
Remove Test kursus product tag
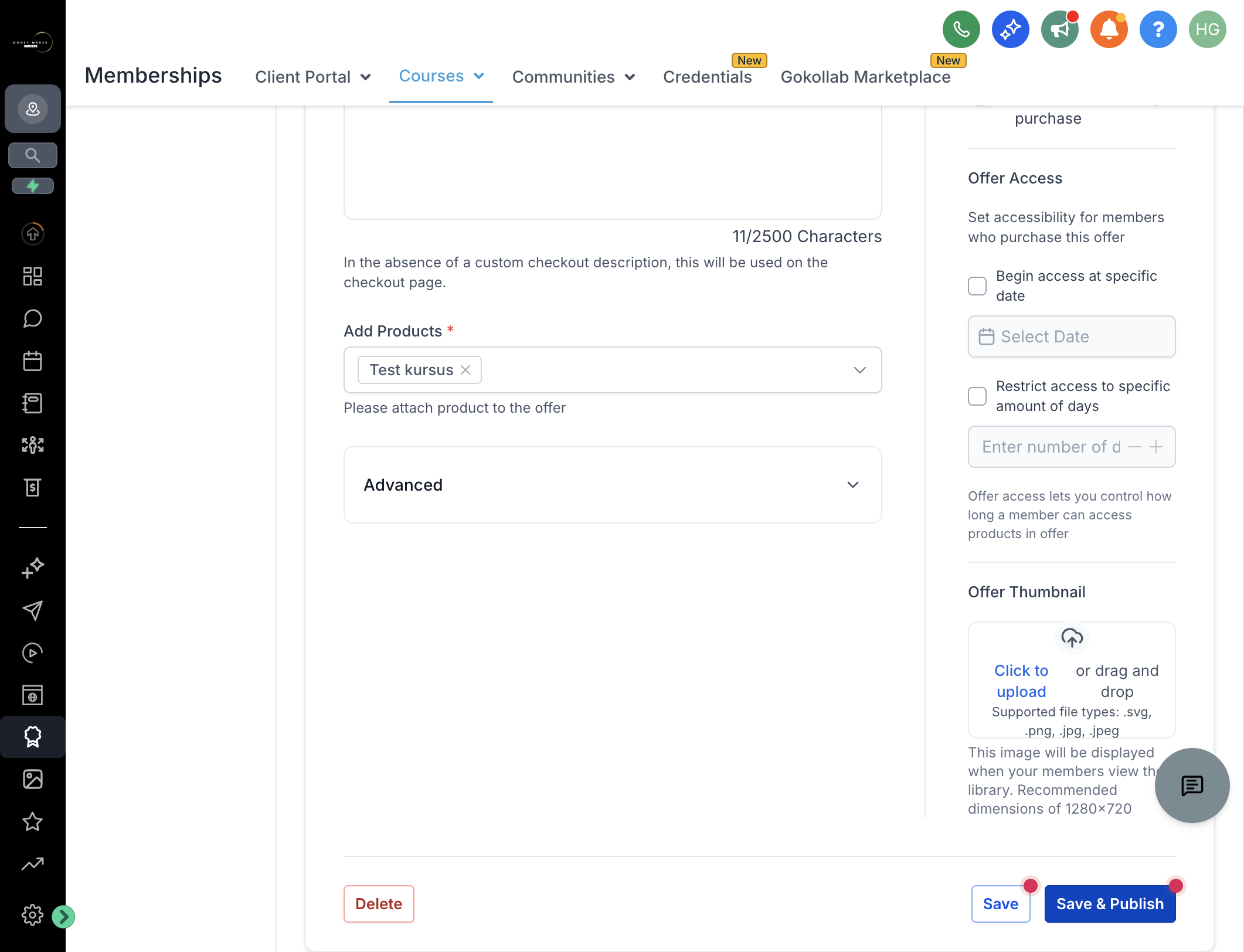pos(466,370)
